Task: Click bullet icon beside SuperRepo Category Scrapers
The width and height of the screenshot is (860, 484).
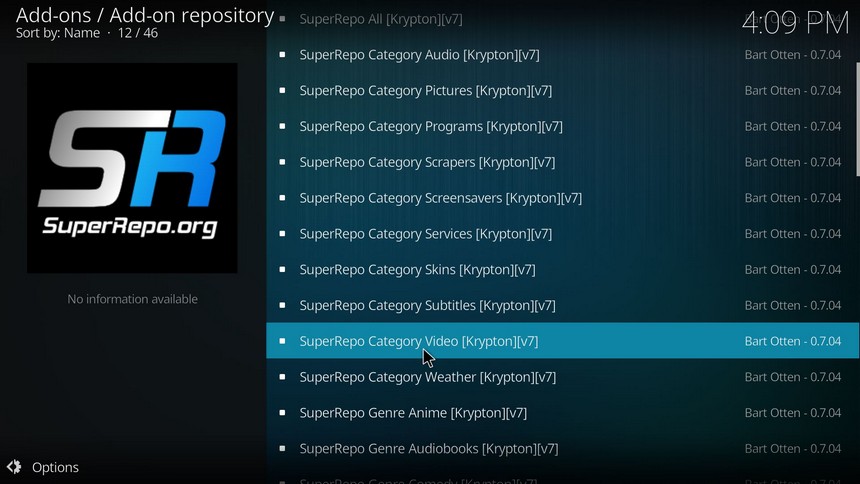Action: tap(282, 162)
